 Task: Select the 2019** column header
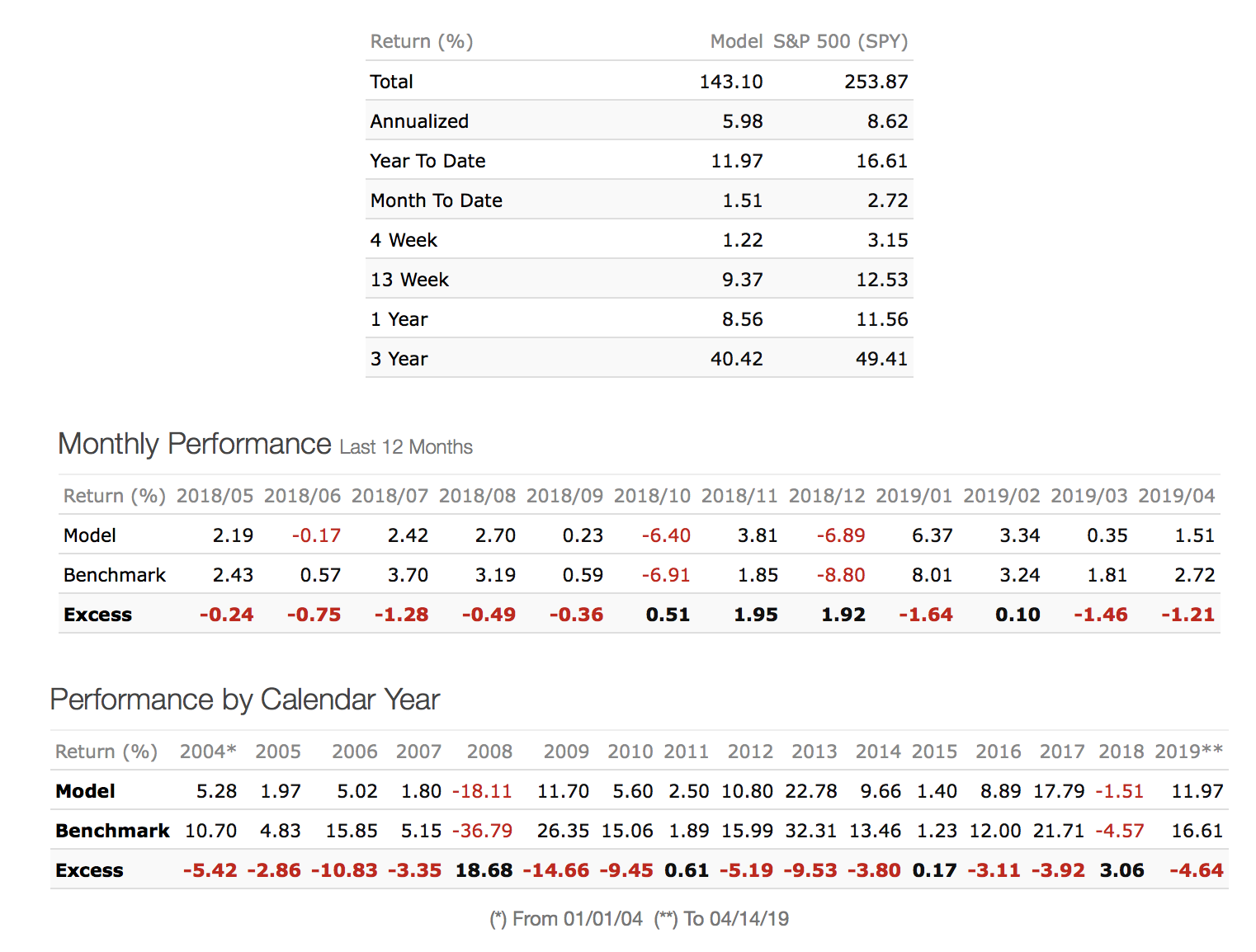click(x=1188, y=752)
